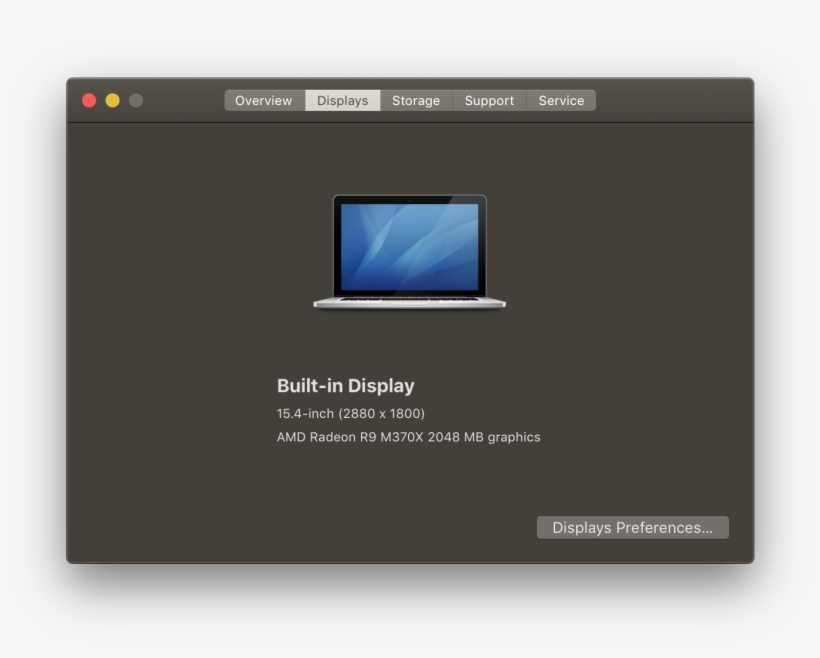Select the Displays tab
Screen dimensions: 820x658
[x=342, y=100]
